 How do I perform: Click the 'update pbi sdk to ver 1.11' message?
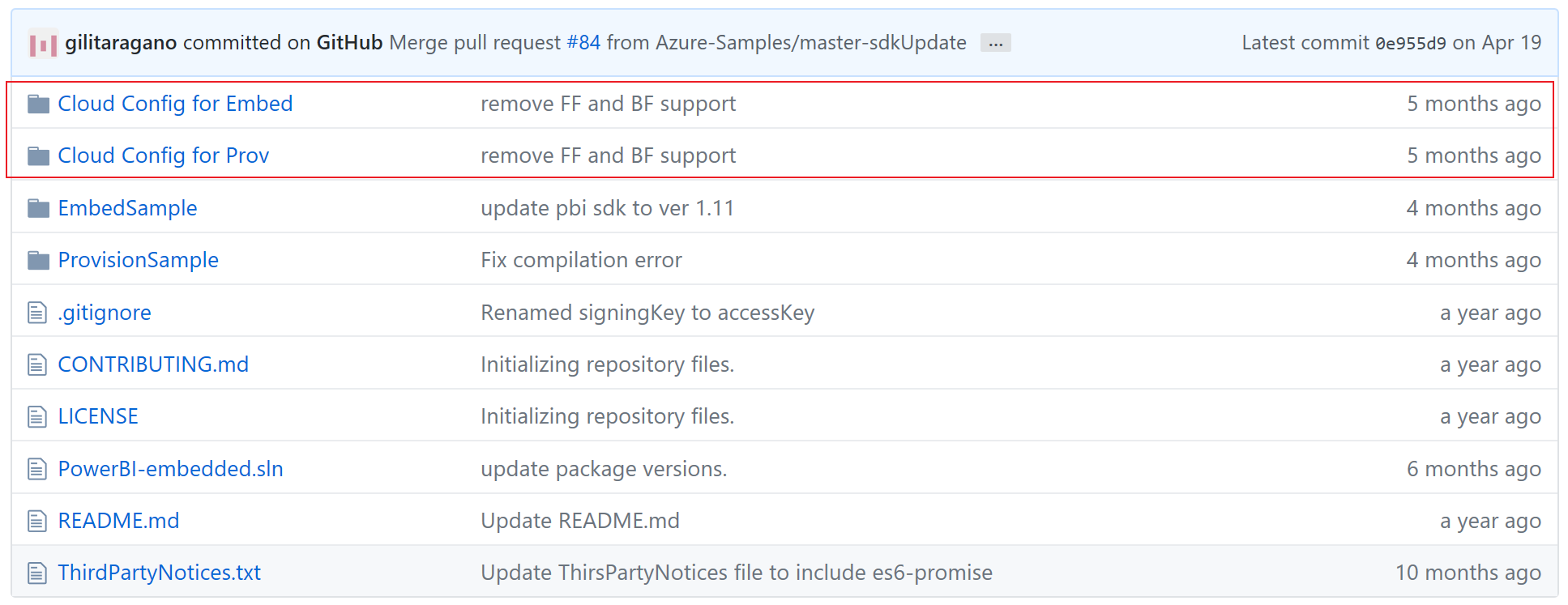[x=607, y=207]
